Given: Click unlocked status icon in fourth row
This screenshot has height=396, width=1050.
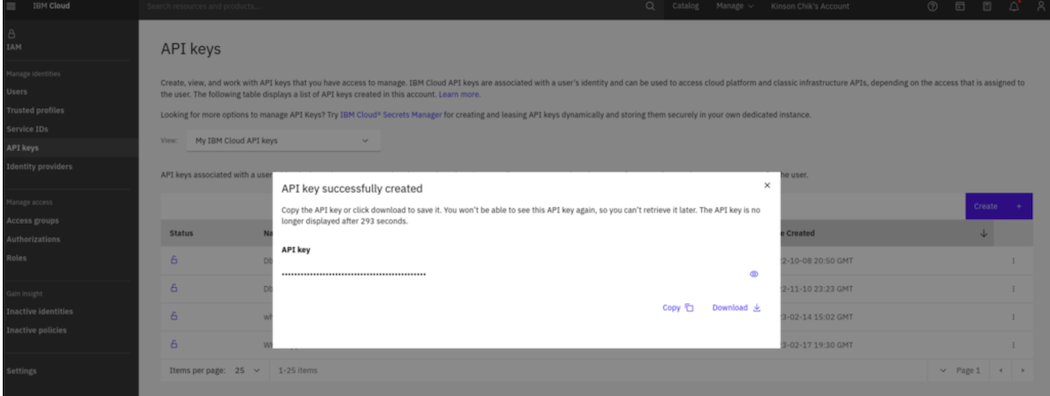Looking at the screenshot, I should (174, 344).
